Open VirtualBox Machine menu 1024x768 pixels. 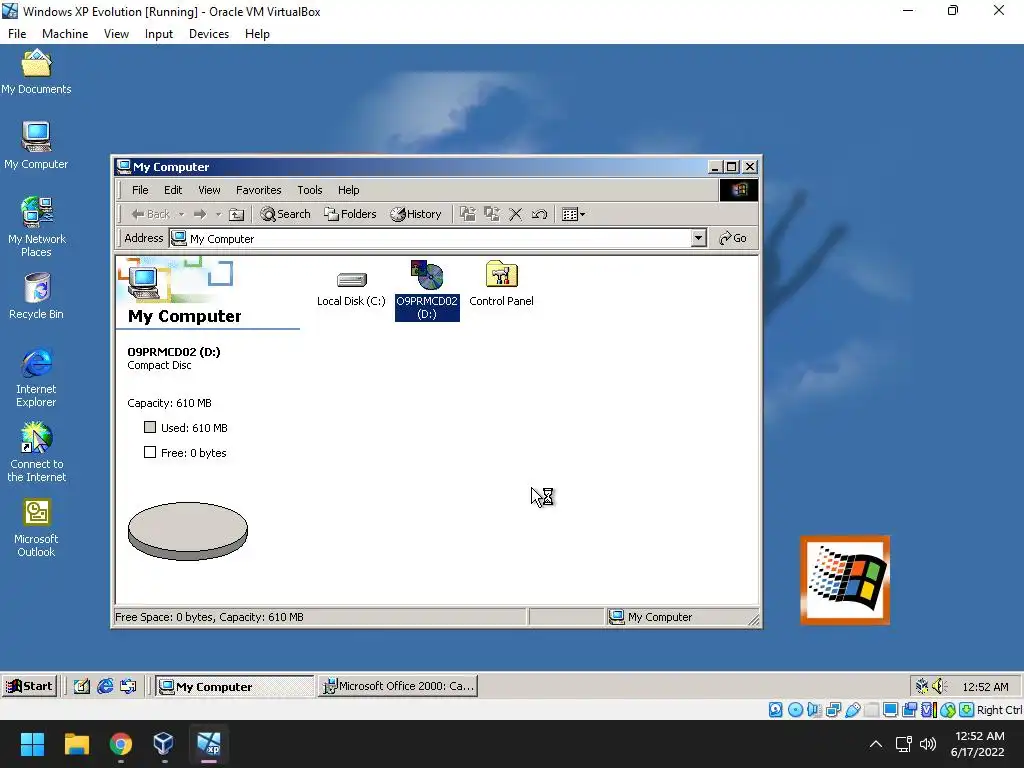click(65, 34)
